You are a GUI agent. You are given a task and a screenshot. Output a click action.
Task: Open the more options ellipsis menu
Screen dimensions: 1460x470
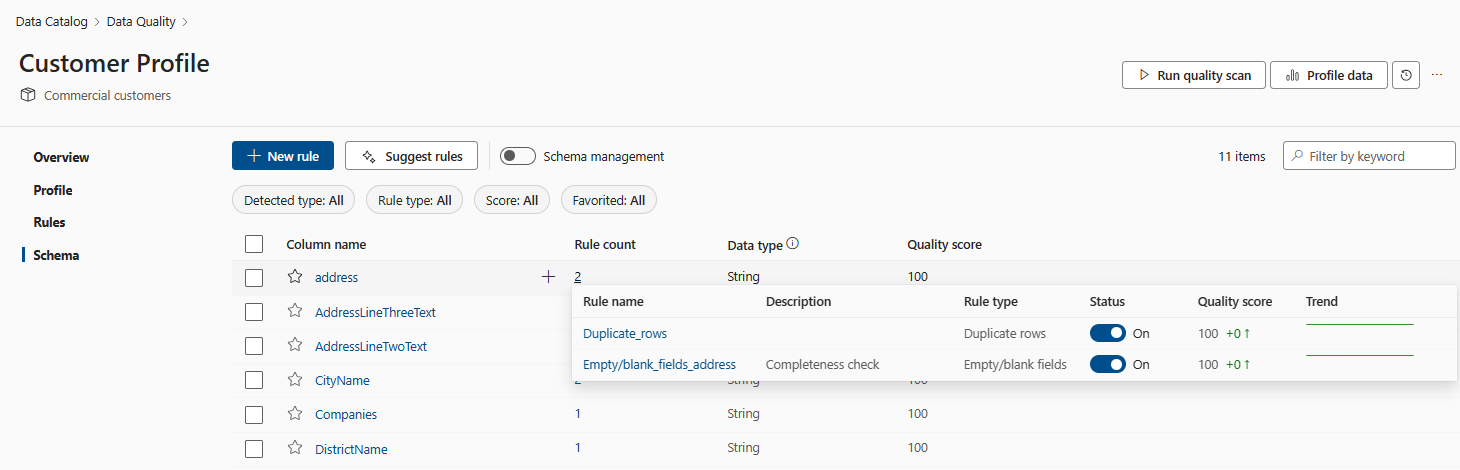click(1437, 75)
